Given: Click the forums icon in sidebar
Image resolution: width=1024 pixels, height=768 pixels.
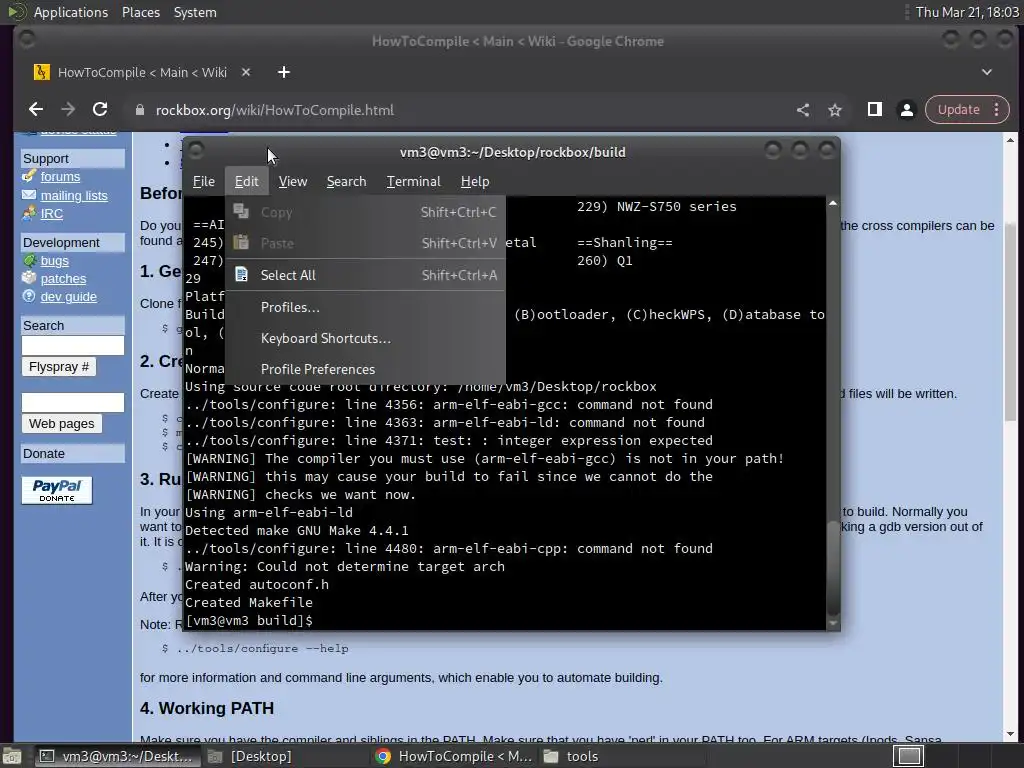Looking at the screenshot, I should [x=29, y=176].
